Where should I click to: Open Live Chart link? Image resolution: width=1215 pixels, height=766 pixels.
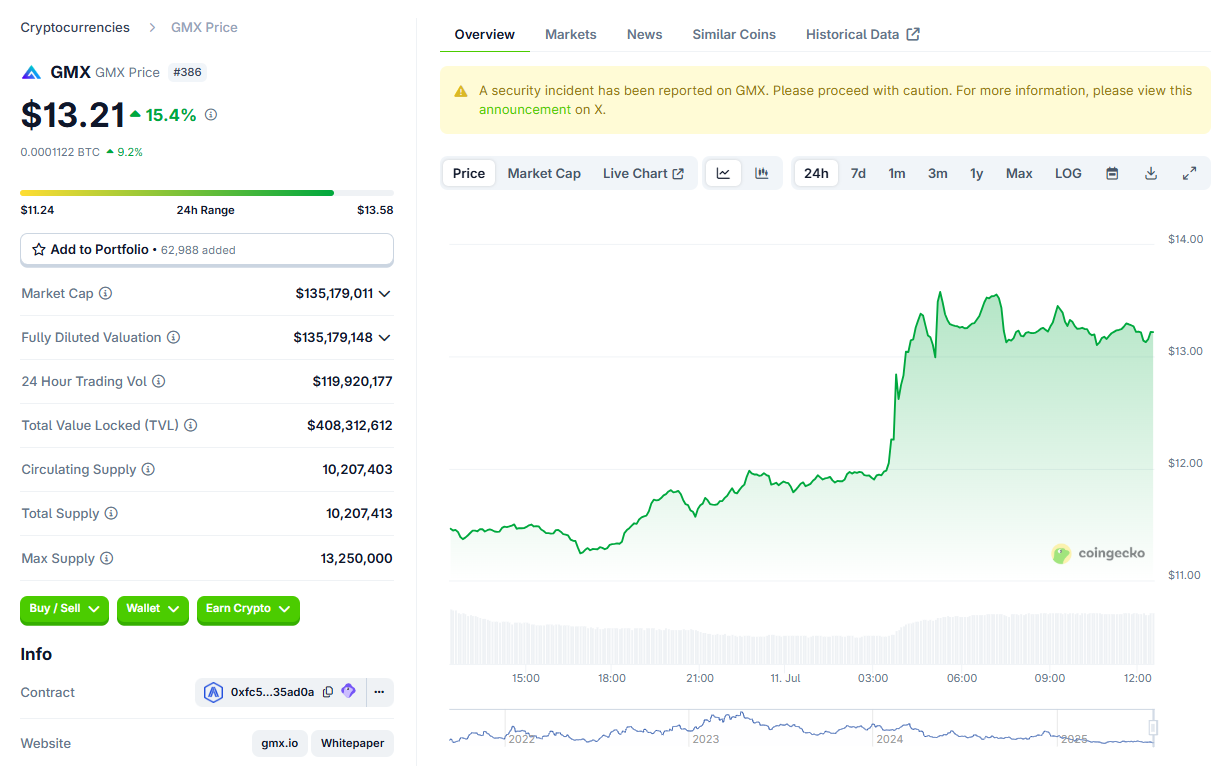pyautogui.click(x=643, y=173)
